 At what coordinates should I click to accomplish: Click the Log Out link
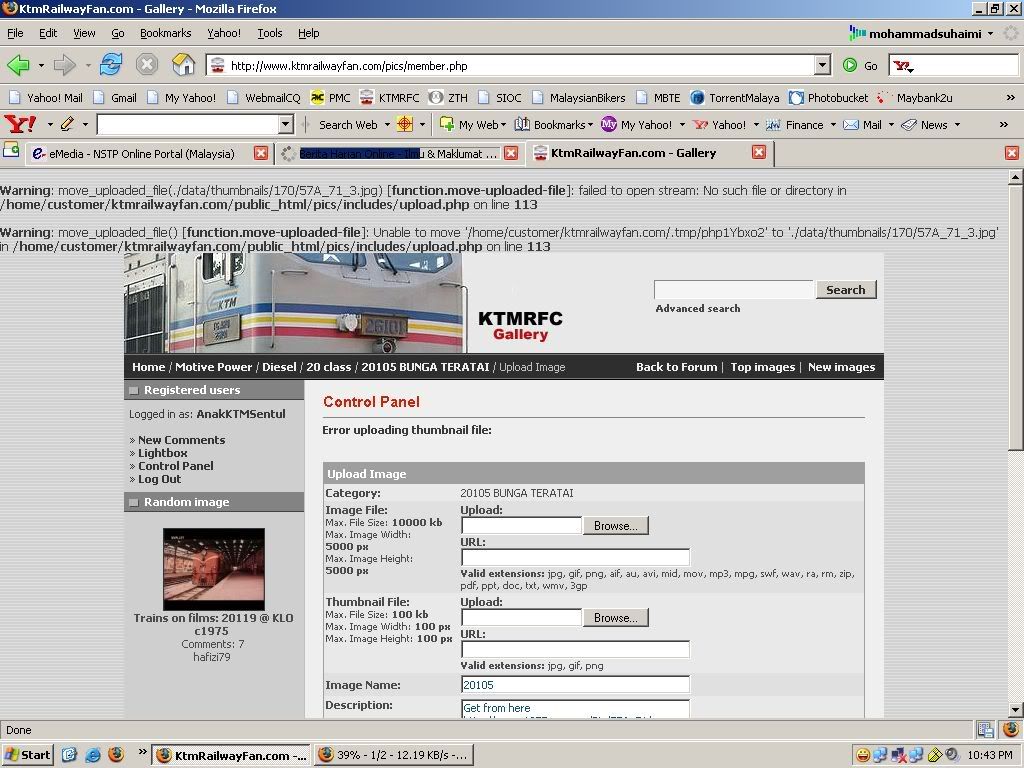point(159,479)
